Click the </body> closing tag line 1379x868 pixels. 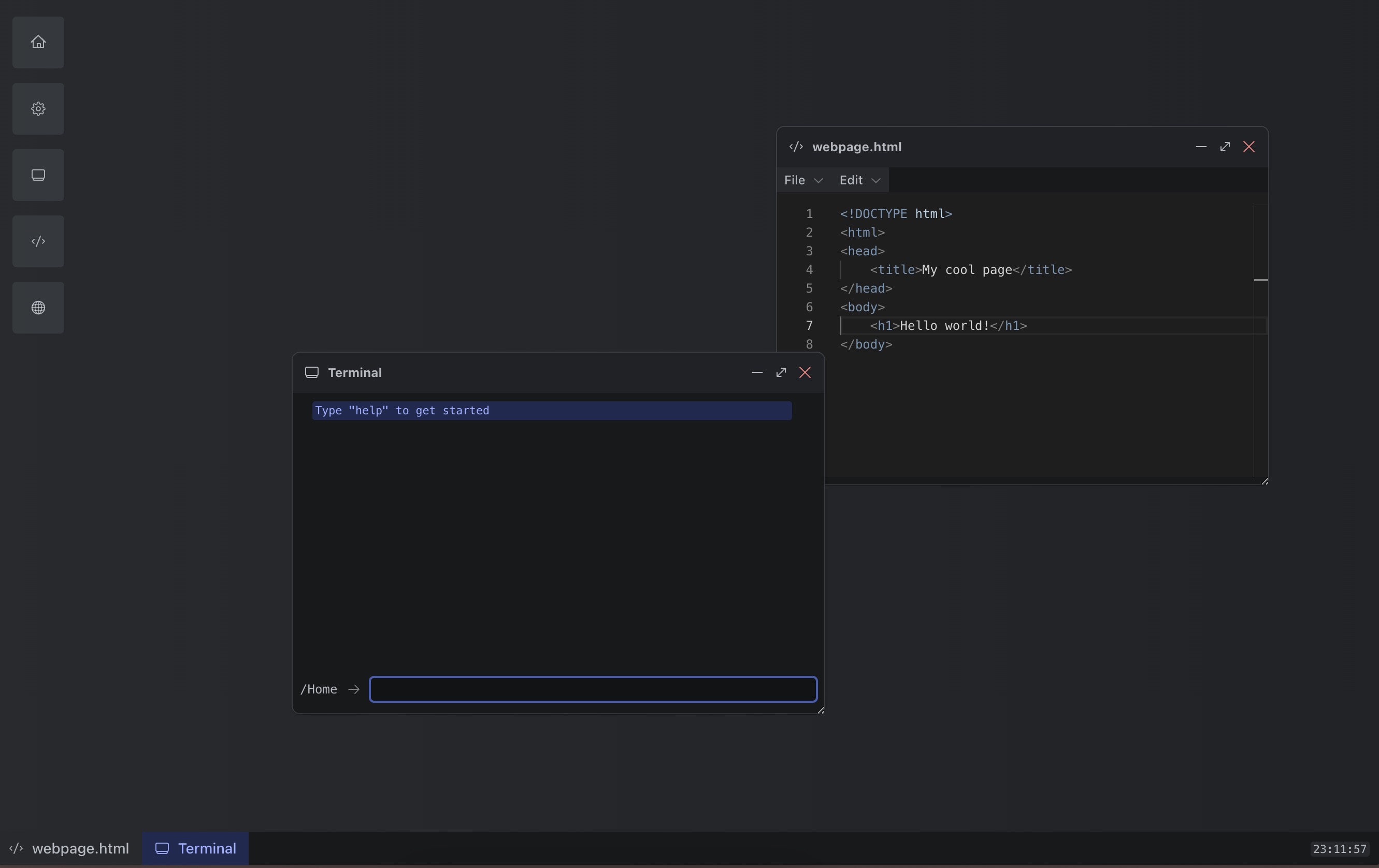(x=866, y=345)
